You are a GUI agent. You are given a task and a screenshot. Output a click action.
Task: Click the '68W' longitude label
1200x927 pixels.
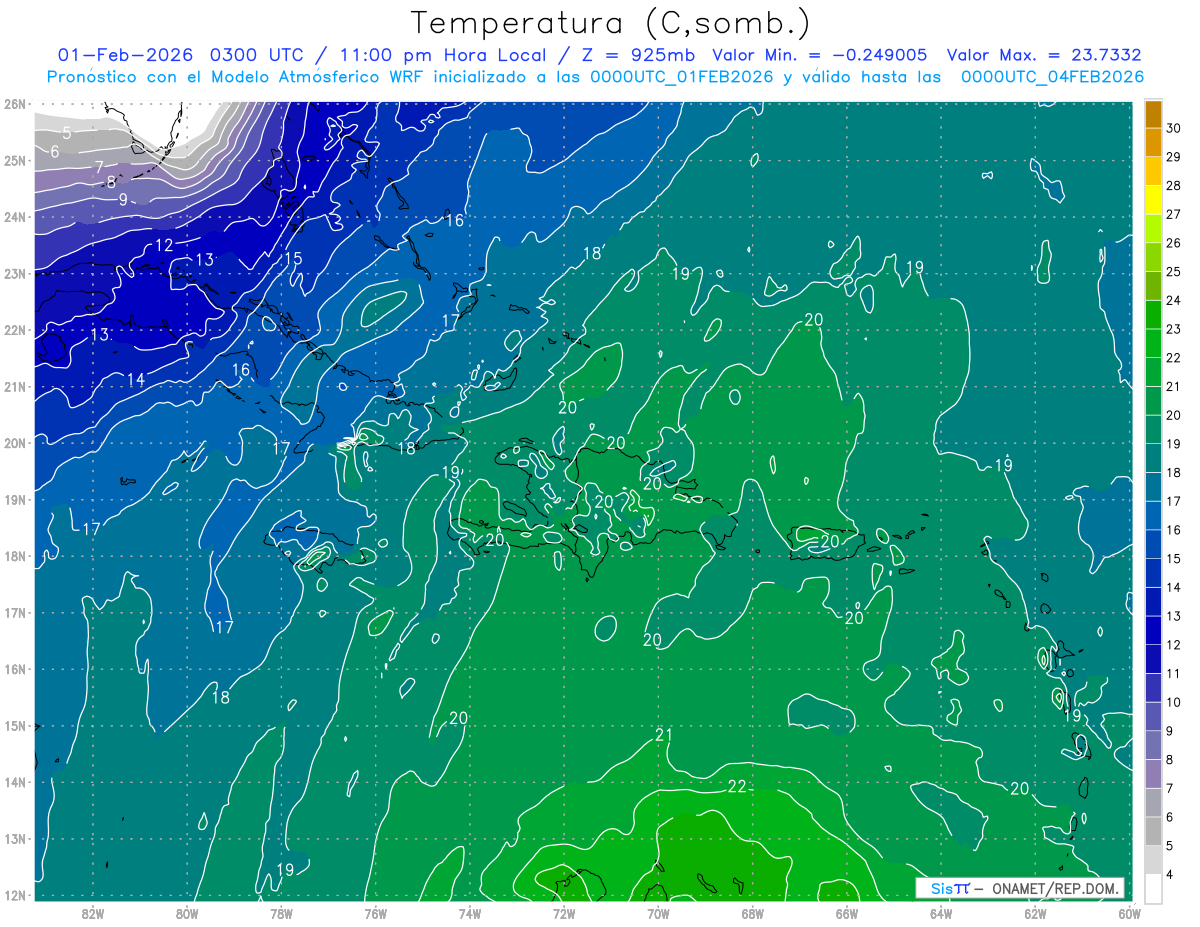(x=752, y=913)
